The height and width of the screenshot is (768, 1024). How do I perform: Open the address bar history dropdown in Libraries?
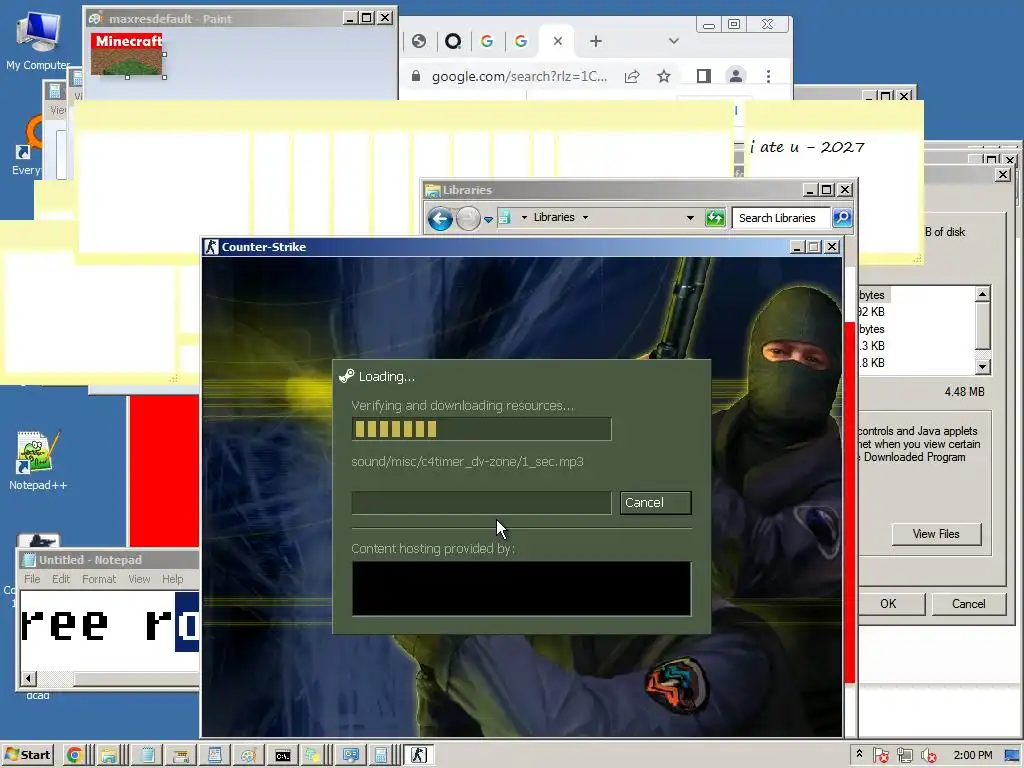point(690,217)
